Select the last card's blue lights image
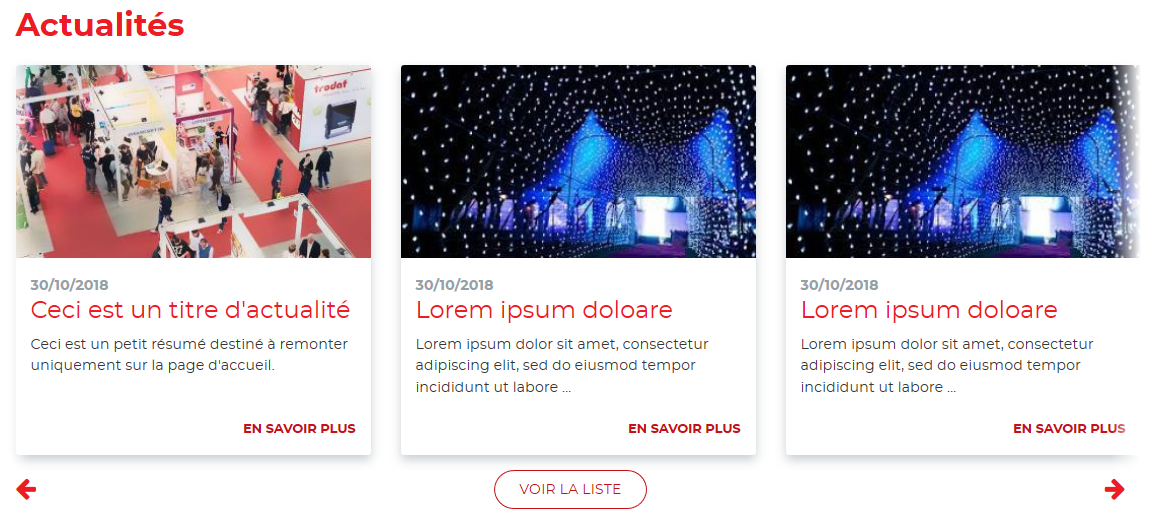The image size is (1156, 510). pos(963,161)
